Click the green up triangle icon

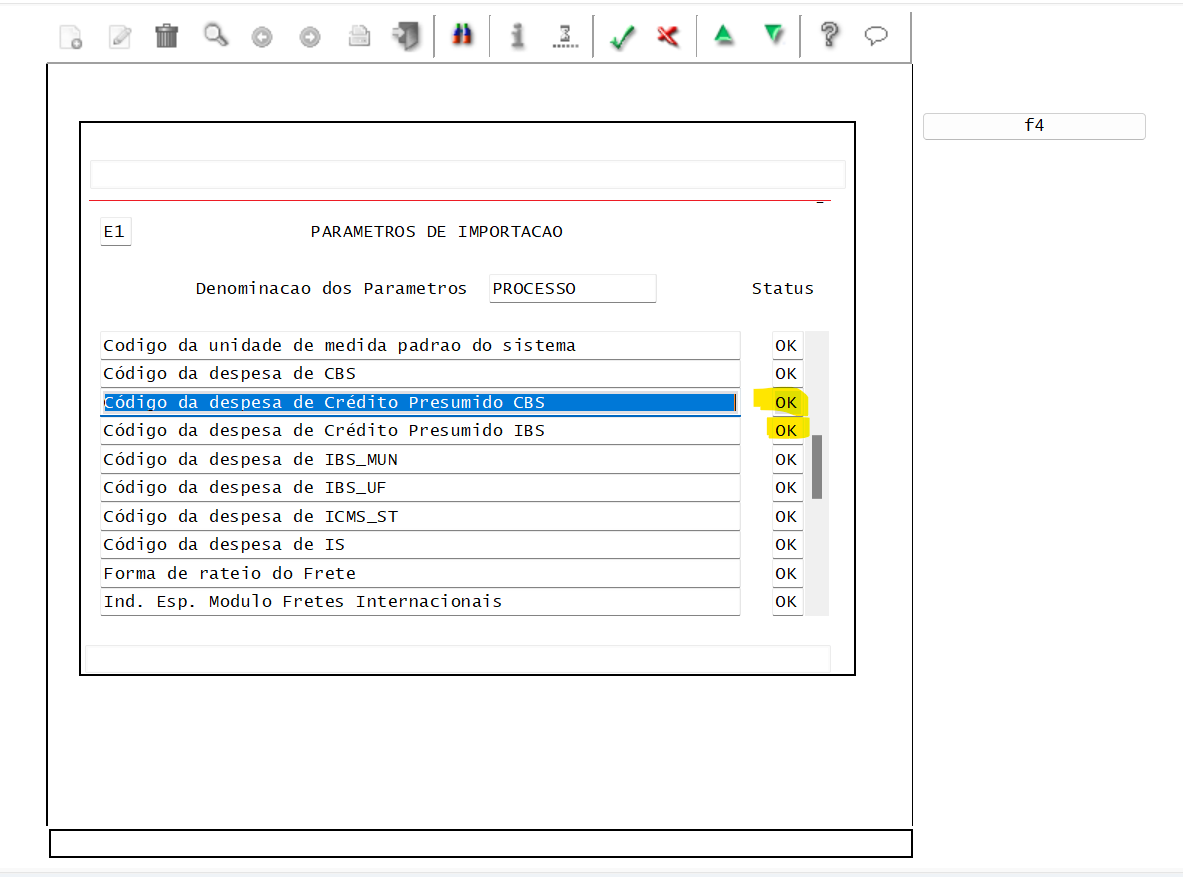tap(722, 34)
